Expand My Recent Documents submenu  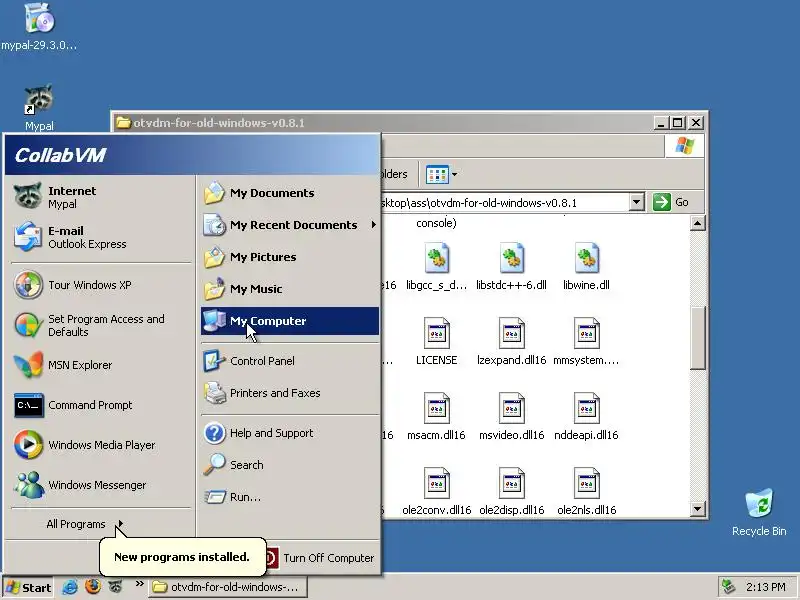pyautogui.click(x=290, y=225)
